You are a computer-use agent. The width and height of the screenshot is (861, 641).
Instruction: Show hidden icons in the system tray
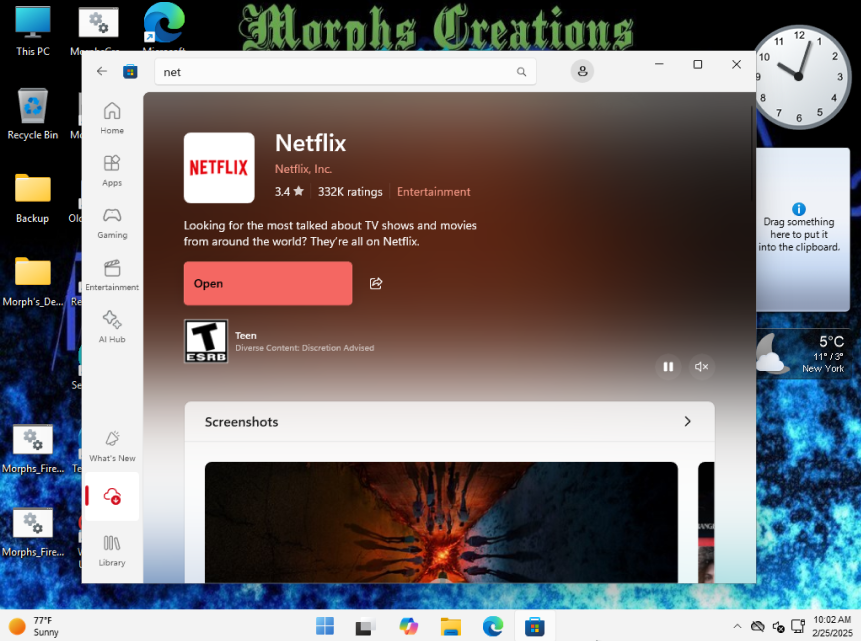[x=737, y=626]
